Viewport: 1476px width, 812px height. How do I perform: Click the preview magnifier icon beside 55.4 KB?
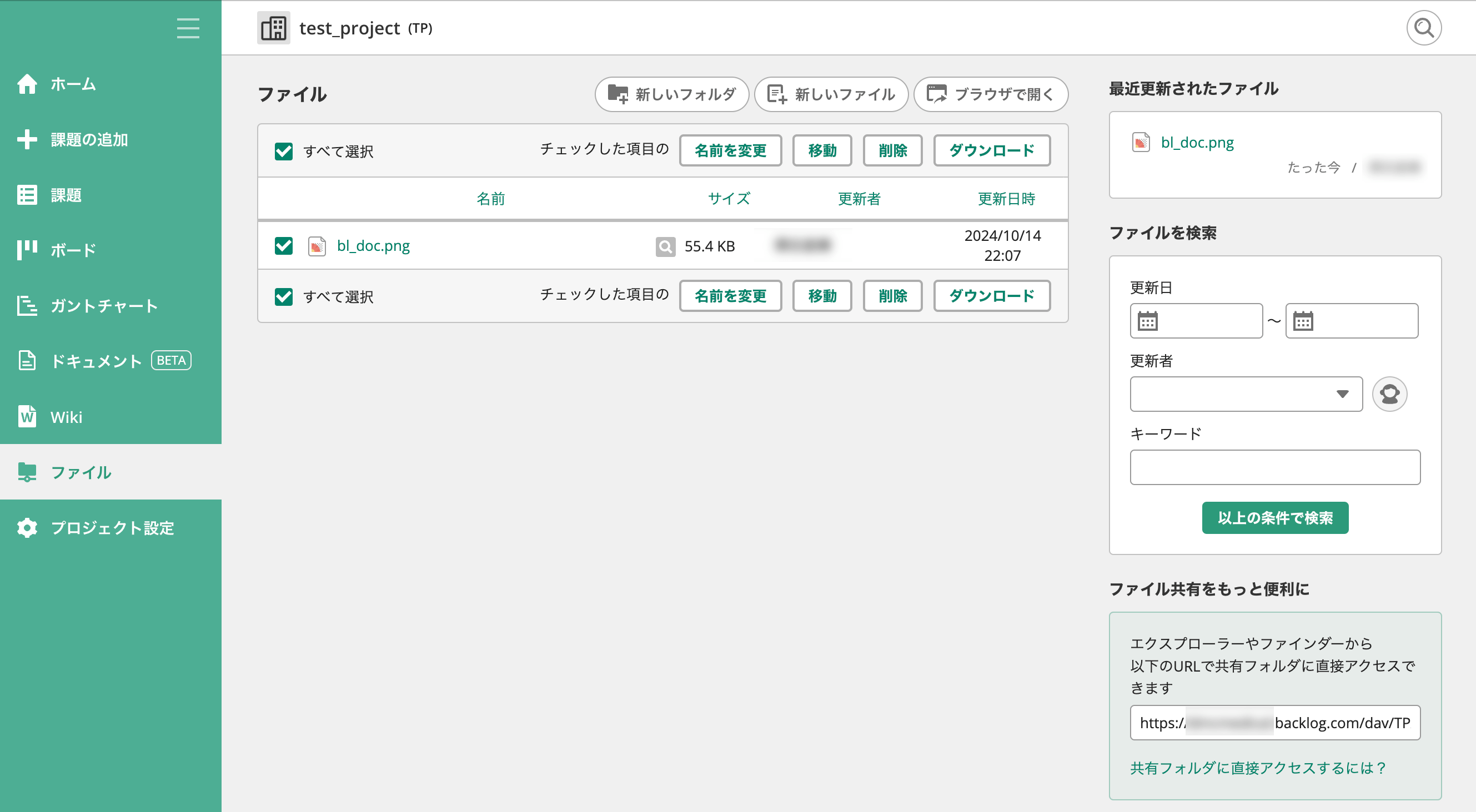pyautogui.click(x=665, y=246)
